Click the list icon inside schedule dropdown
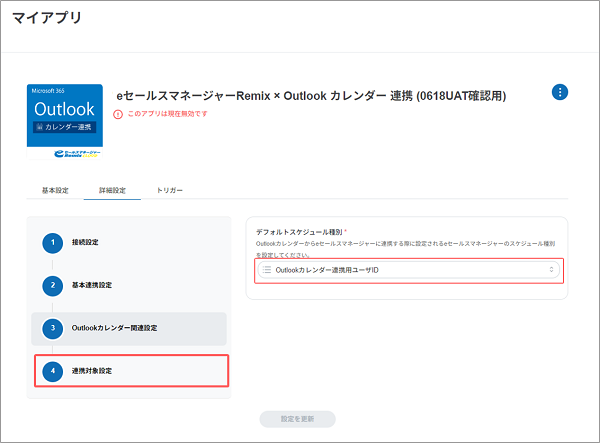Image resolution: width=600 pixels, height=443 pixels. [267, 270]
